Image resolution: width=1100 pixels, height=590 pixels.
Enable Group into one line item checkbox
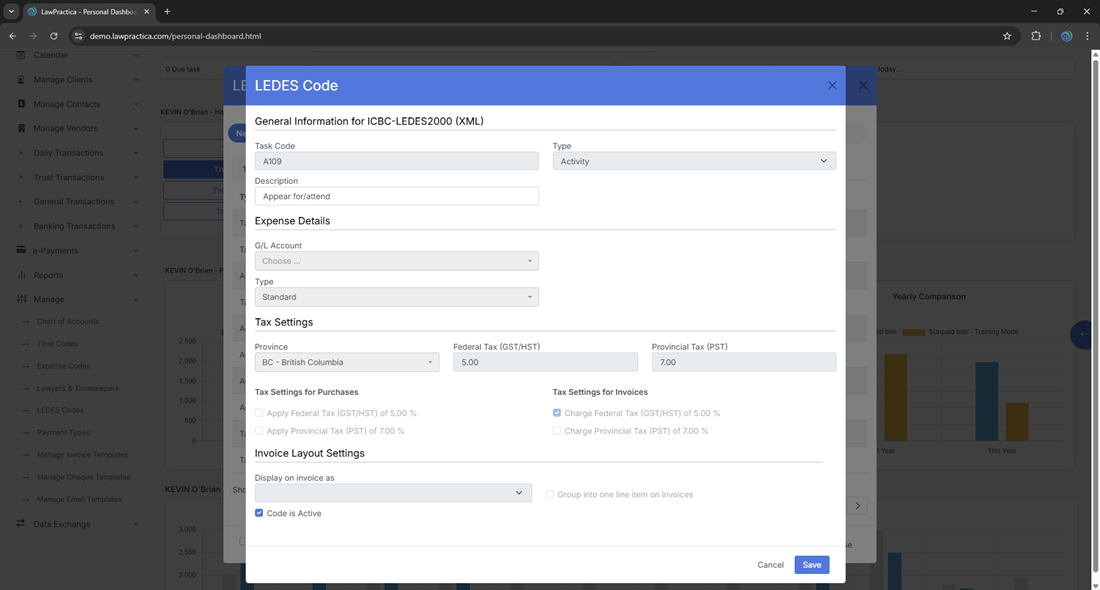550,494
